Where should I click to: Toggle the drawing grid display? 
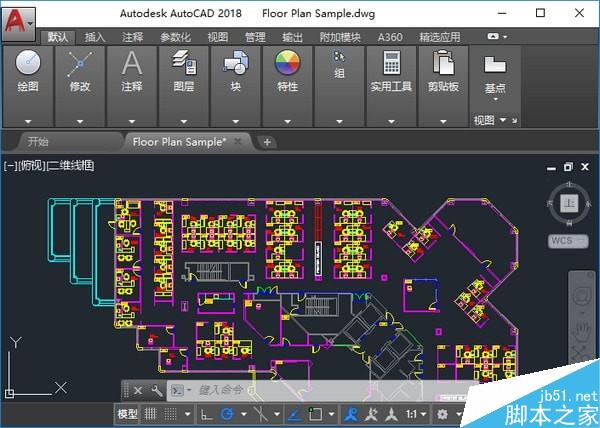pyautogui.click(x=150, y=414)
